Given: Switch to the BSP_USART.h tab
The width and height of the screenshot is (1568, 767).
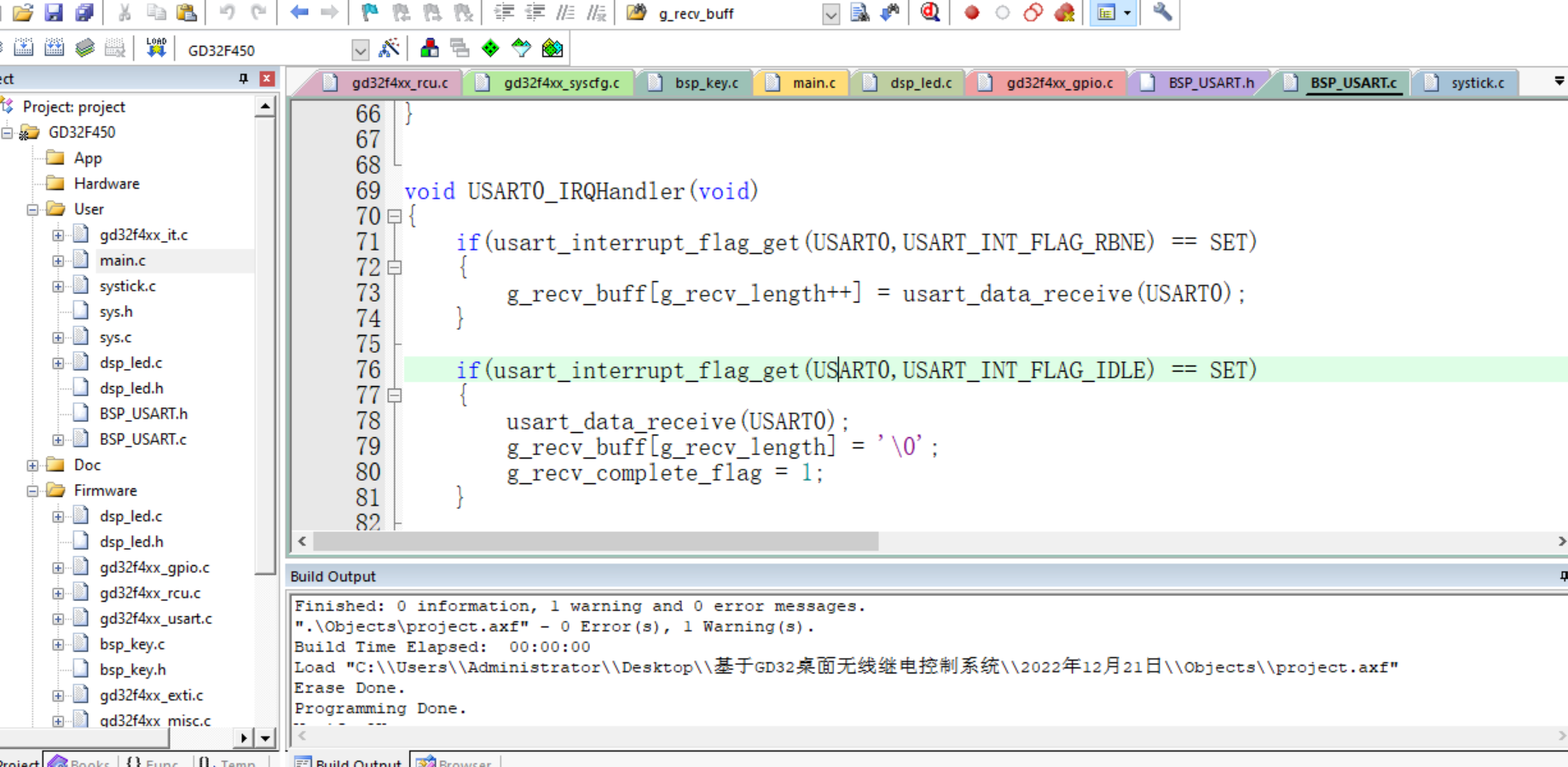Looking at the screenshot, I should click(x=1210, y=83).
